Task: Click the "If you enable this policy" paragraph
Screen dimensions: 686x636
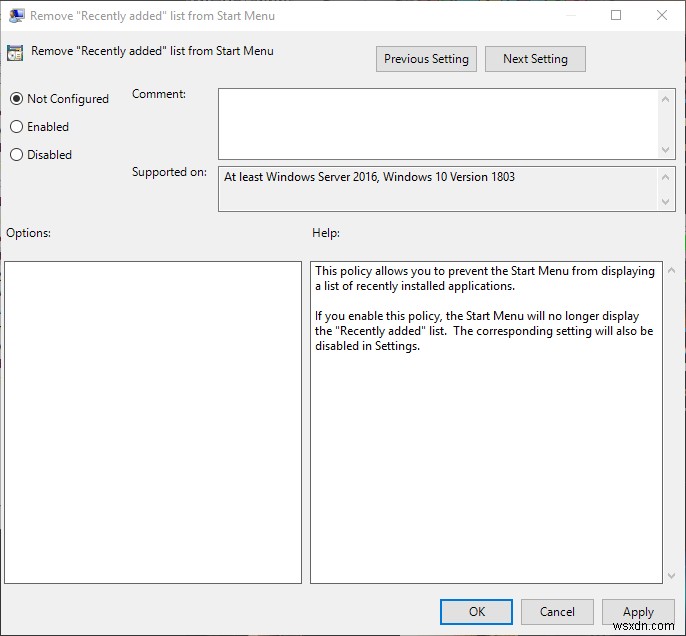Action: pos(484,331)
